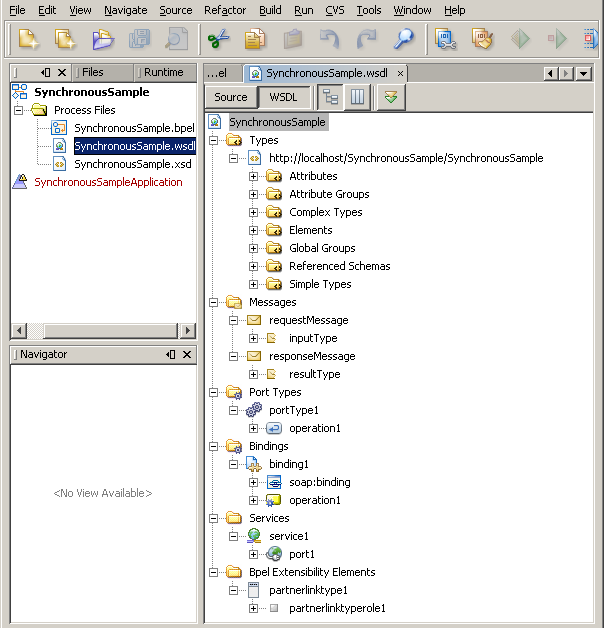Collapse the Types node
Image resolution: width=604 pixels, height=628 pixels.
pyautogui.click(x=213, y=140)
